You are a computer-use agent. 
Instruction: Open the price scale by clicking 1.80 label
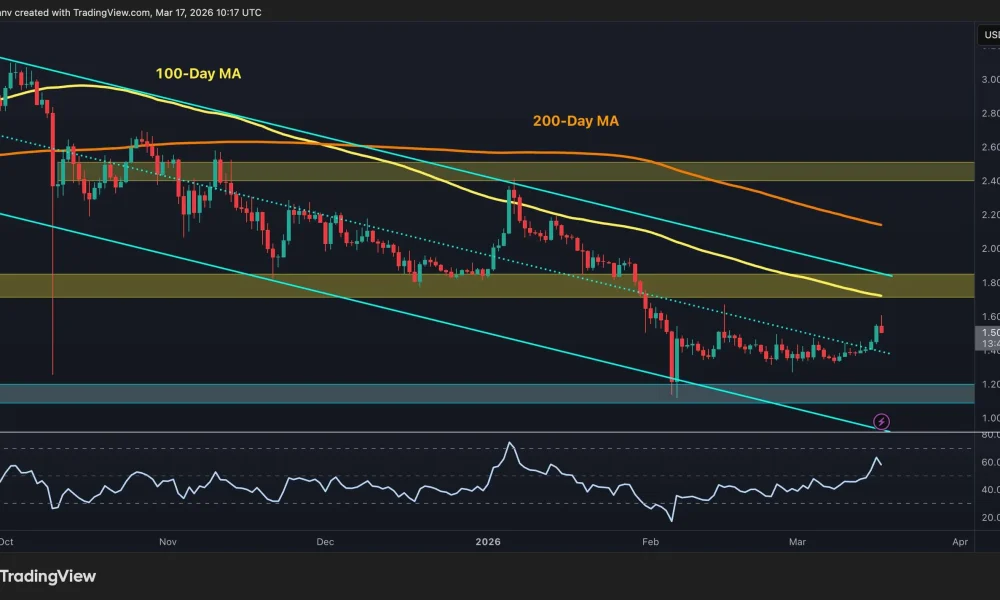point(988,282)
